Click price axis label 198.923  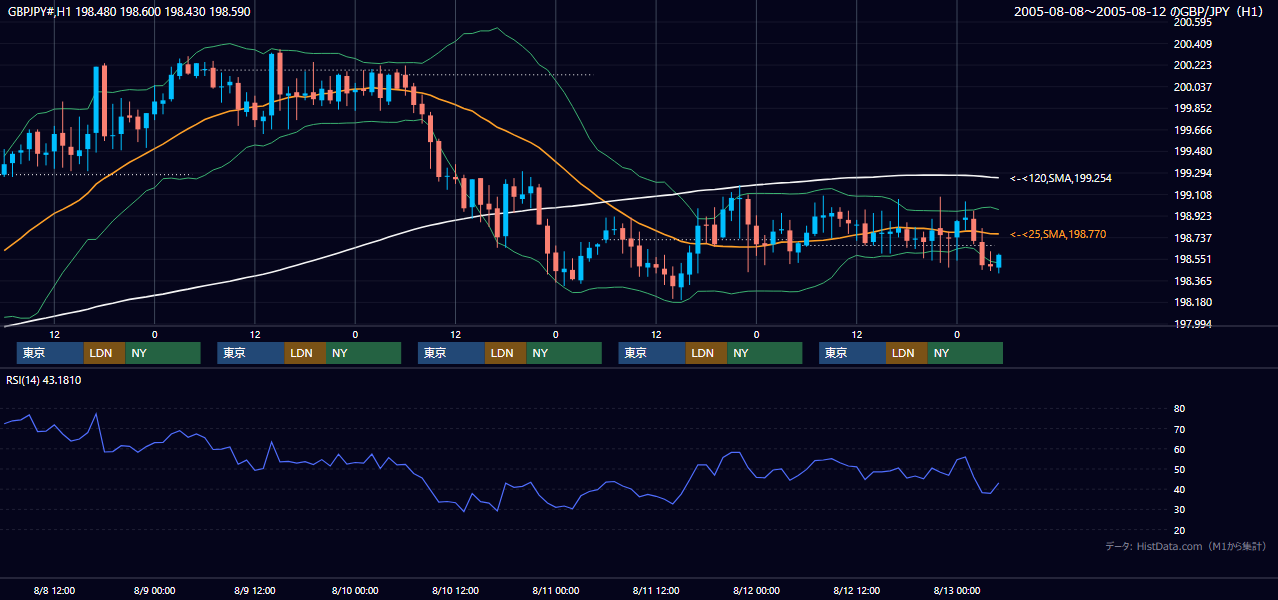[x=1192, y=216]
